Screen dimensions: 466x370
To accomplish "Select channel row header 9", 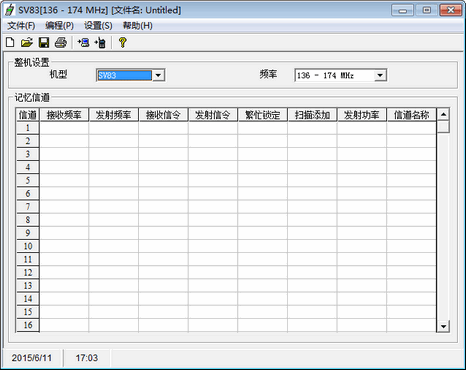I will tap(28, 233).
